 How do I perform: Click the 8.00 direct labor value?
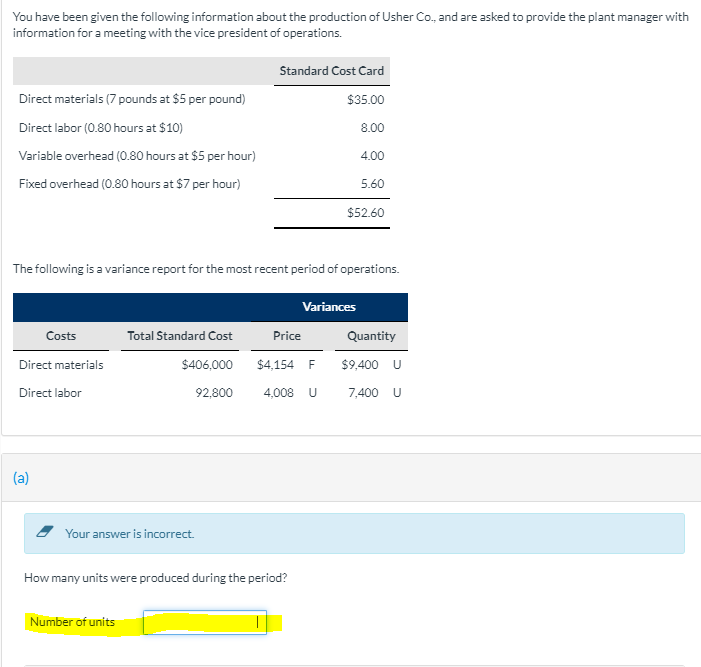pos(372,127)
